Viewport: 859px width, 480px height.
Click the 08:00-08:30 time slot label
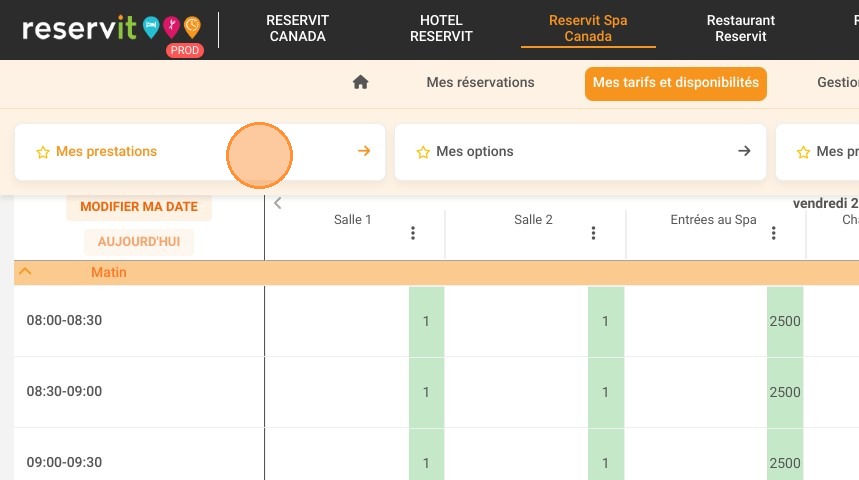[x=64, y=320]
